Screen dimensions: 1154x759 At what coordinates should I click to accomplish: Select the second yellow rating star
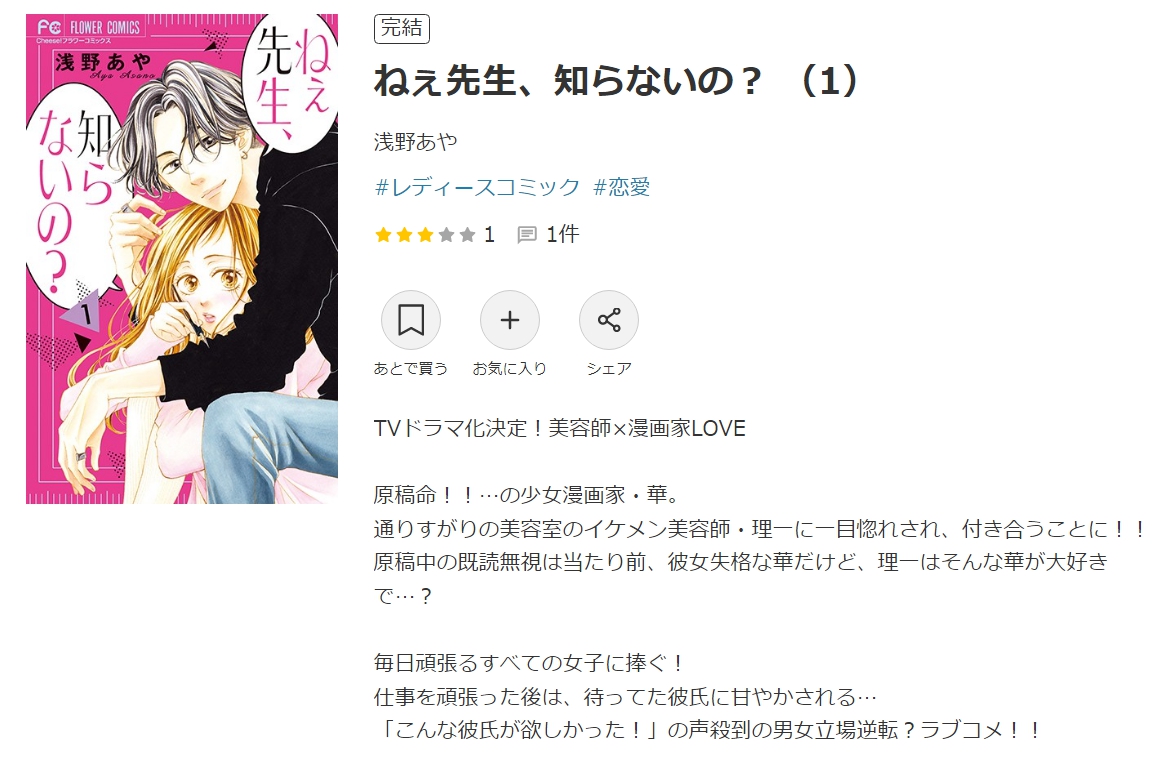click(404, 235)
